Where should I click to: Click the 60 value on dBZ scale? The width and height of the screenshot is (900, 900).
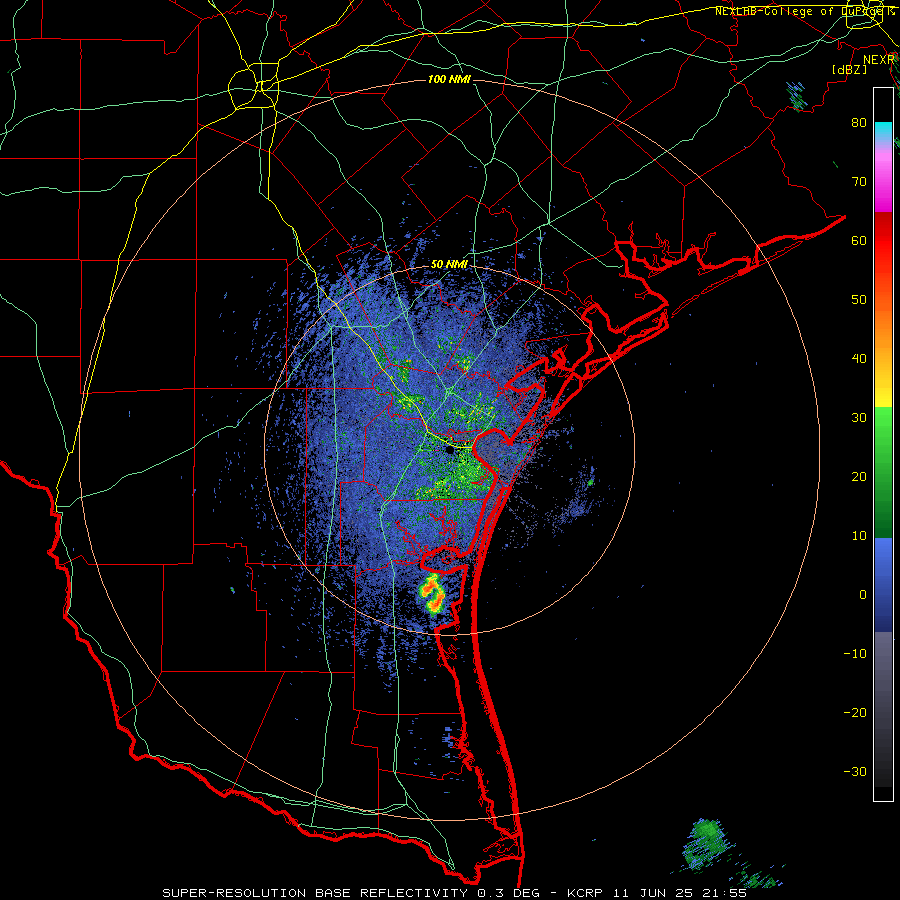point(859,240)
